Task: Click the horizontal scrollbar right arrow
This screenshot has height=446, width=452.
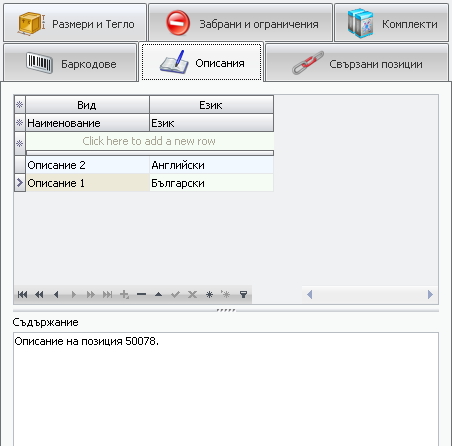Action: (430, 294)
